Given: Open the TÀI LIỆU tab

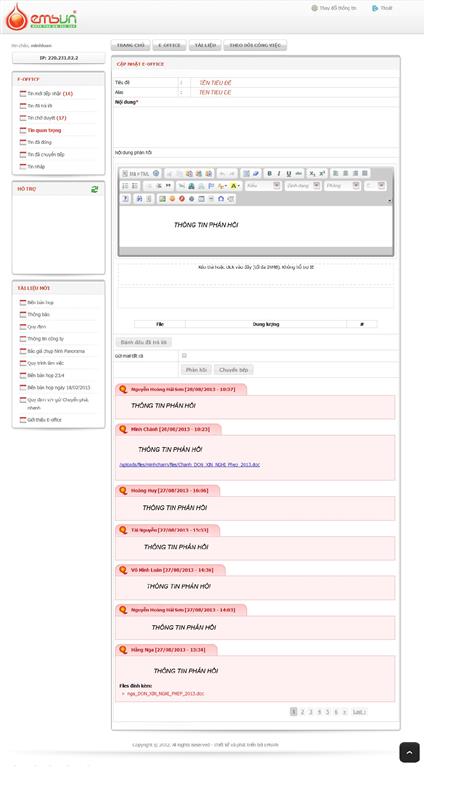Looking at the screenshot, I should (205, 45).
